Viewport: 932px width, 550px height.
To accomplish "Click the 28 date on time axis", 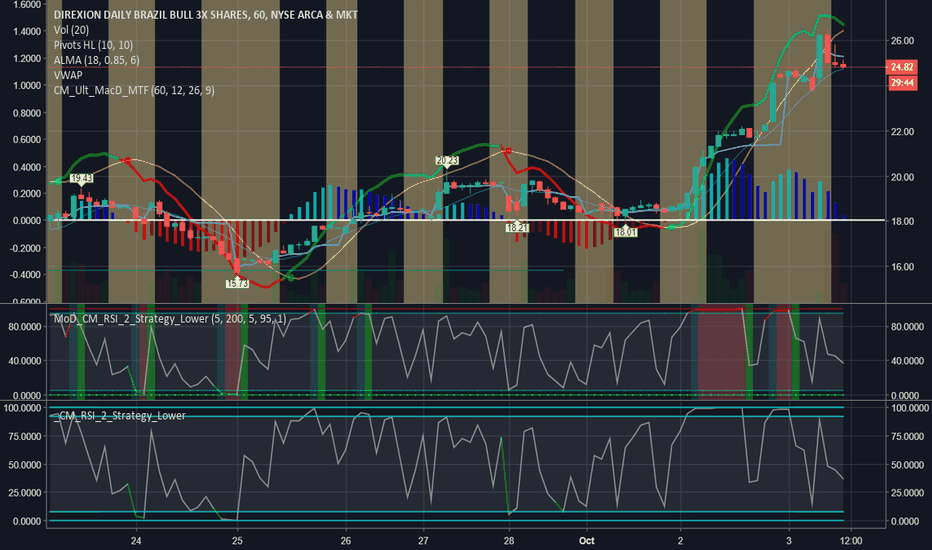I will (509, 540).
